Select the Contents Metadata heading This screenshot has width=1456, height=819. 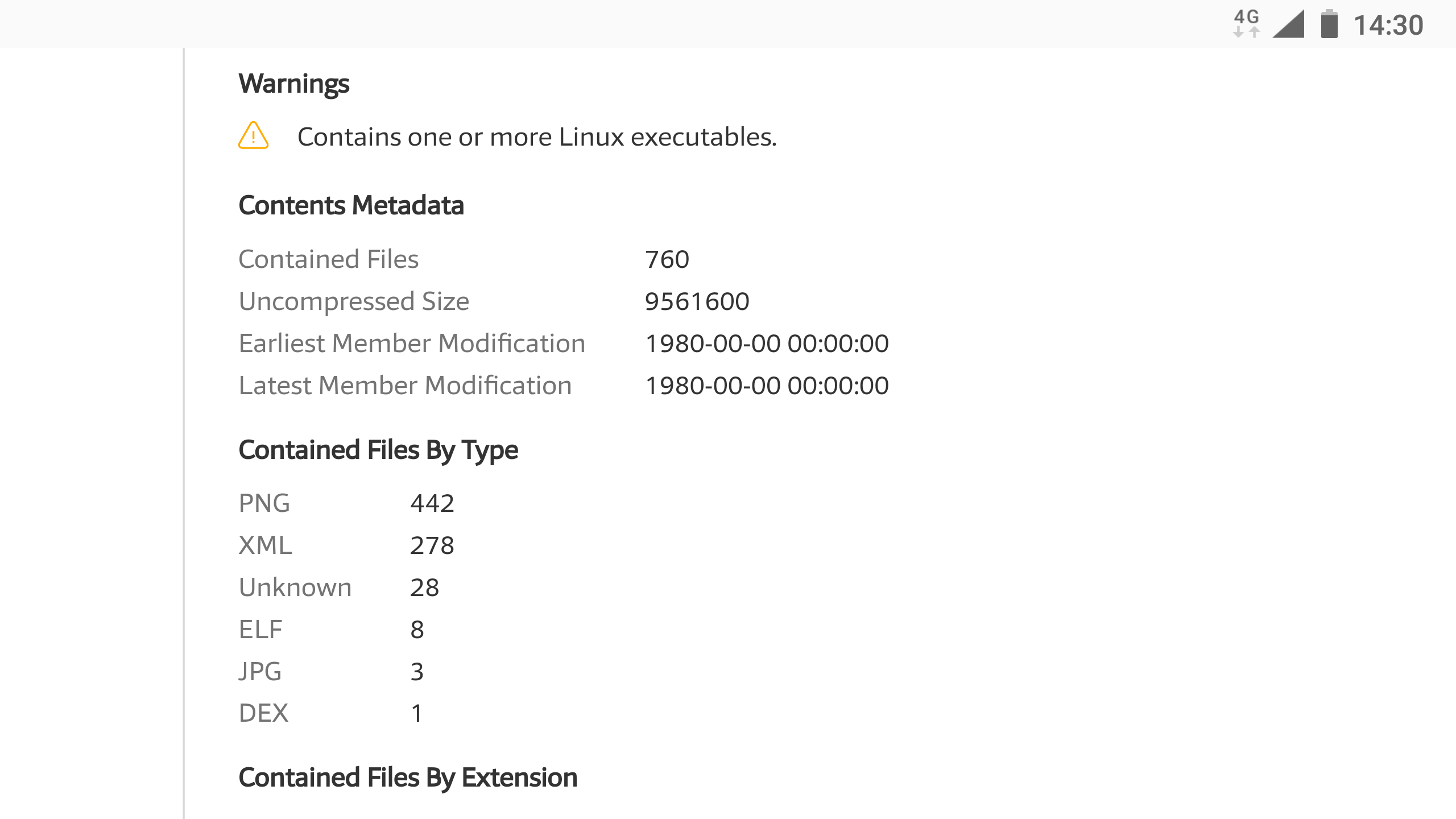351,205
